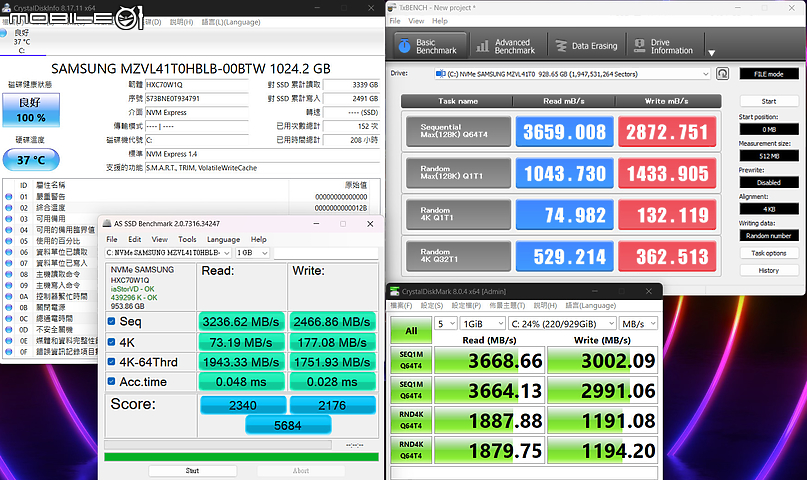Image resolution: width=807 pixels, height=480 pixels.
Task: Click SMART row 0C status icon
Action: [9, 318]
